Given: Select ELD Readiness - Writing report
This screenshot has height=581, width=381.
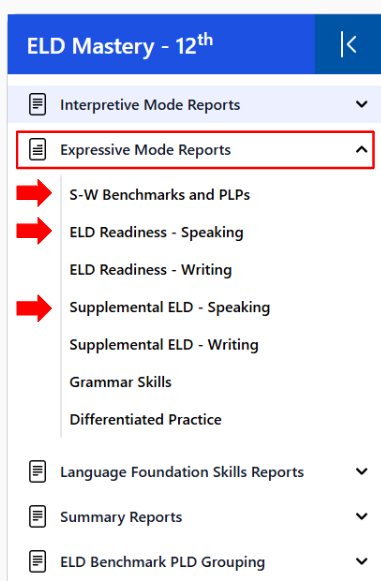Looking at the screenshot, I should pos(151,270).
